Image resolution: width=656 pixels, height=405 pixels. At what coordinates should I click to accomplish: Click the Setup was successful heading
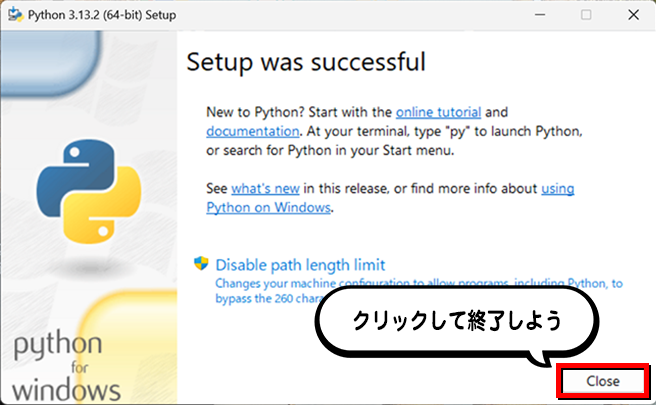[x=306, y=62]
